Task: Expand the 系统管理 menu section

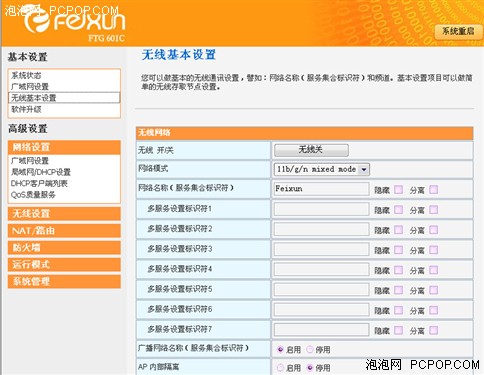Action: (x=64, y=282)
